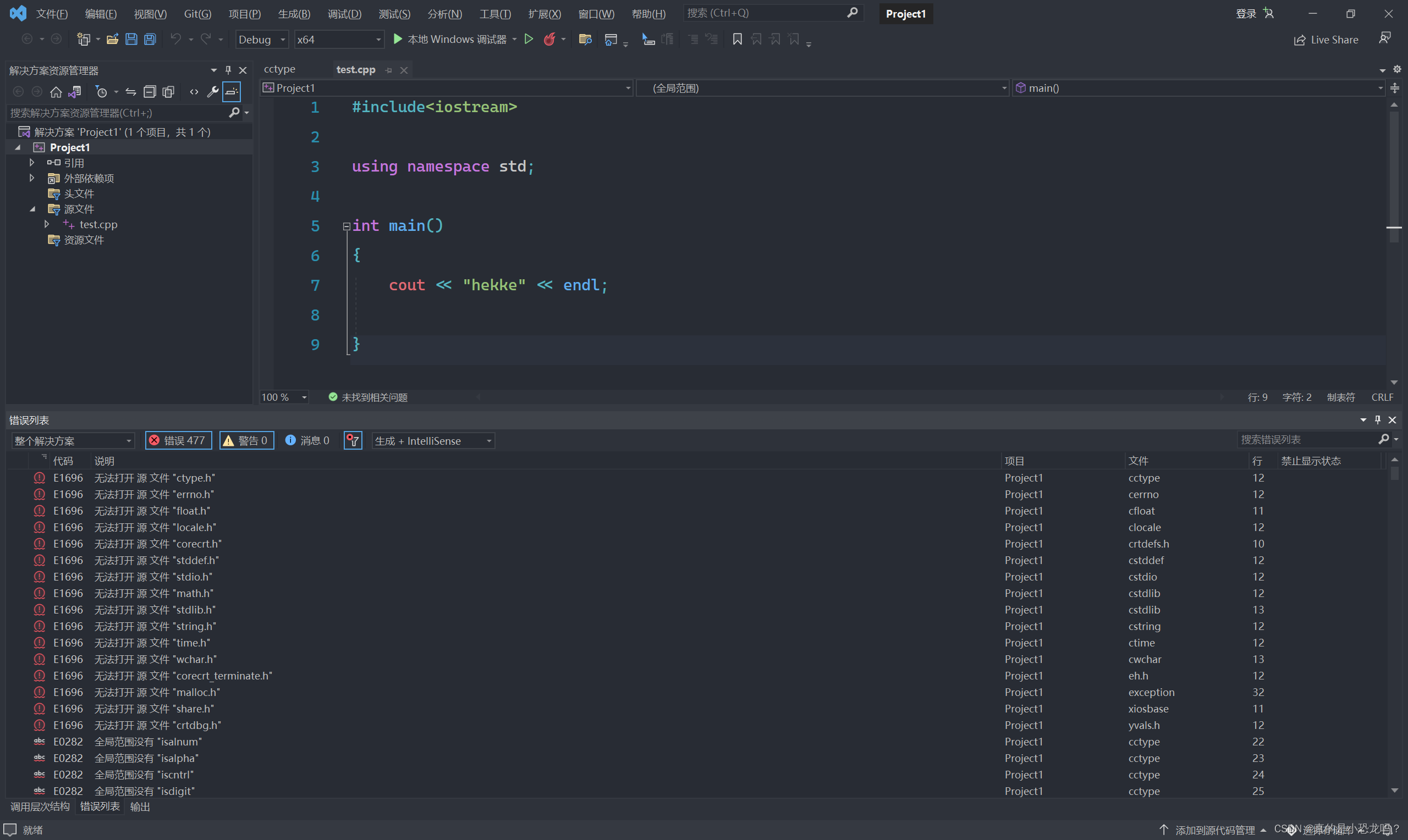The width and height of the screenshot is (1408, 840).
Task: Open properties wrench icon in Solution Explorer
Action: [212, 92]
